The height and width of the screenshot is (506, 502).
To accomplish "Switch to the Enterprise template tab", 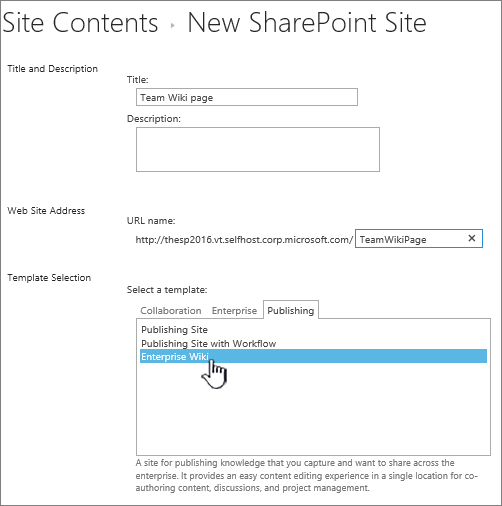I will coord(234,311).
